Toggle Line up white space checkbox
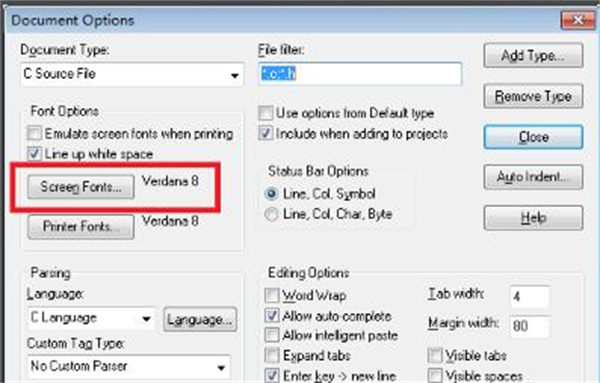This screenshot has height=383, width=600. 34,154
